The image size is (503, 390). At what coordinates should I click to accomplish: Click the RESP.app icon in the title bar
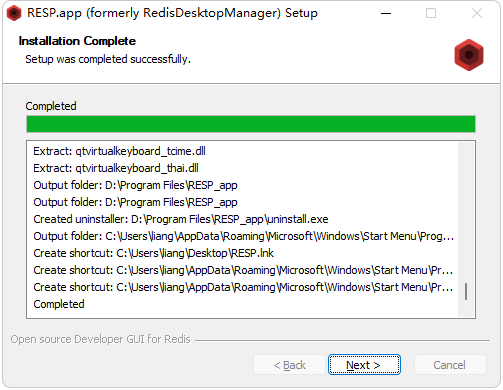point(14,13)
